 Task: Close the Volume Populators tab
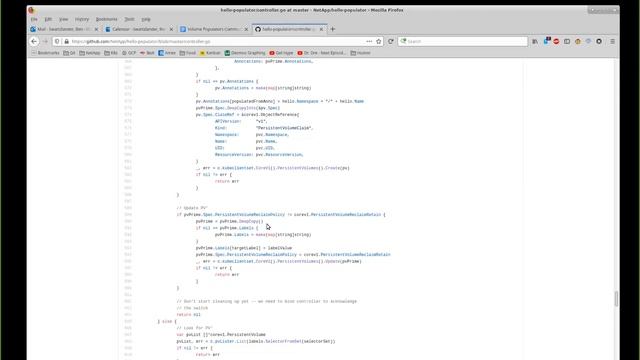click(x=246, y=29)
